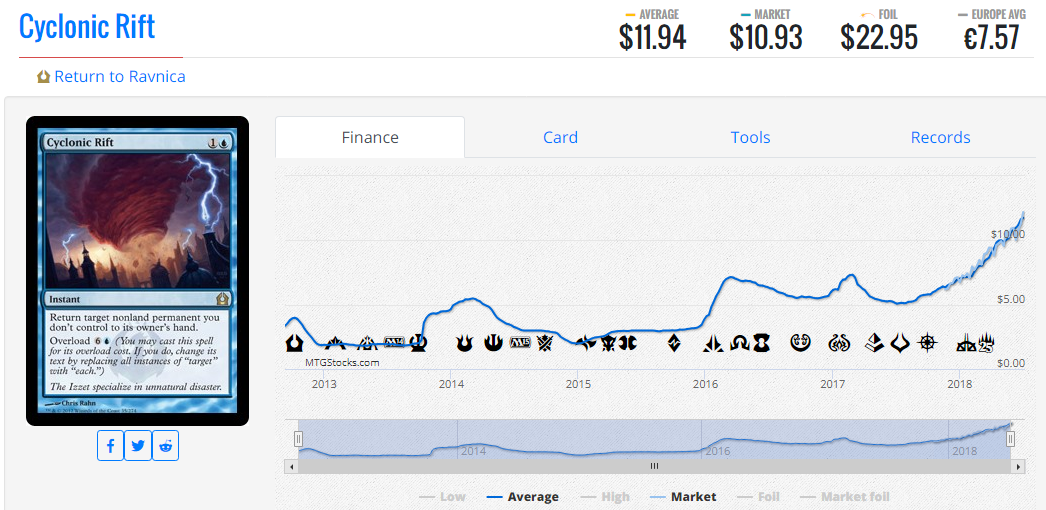Click the Rivals of Ixalan set symbol
The width and height of the screenshot is (1046, 510).
point(967,343)
